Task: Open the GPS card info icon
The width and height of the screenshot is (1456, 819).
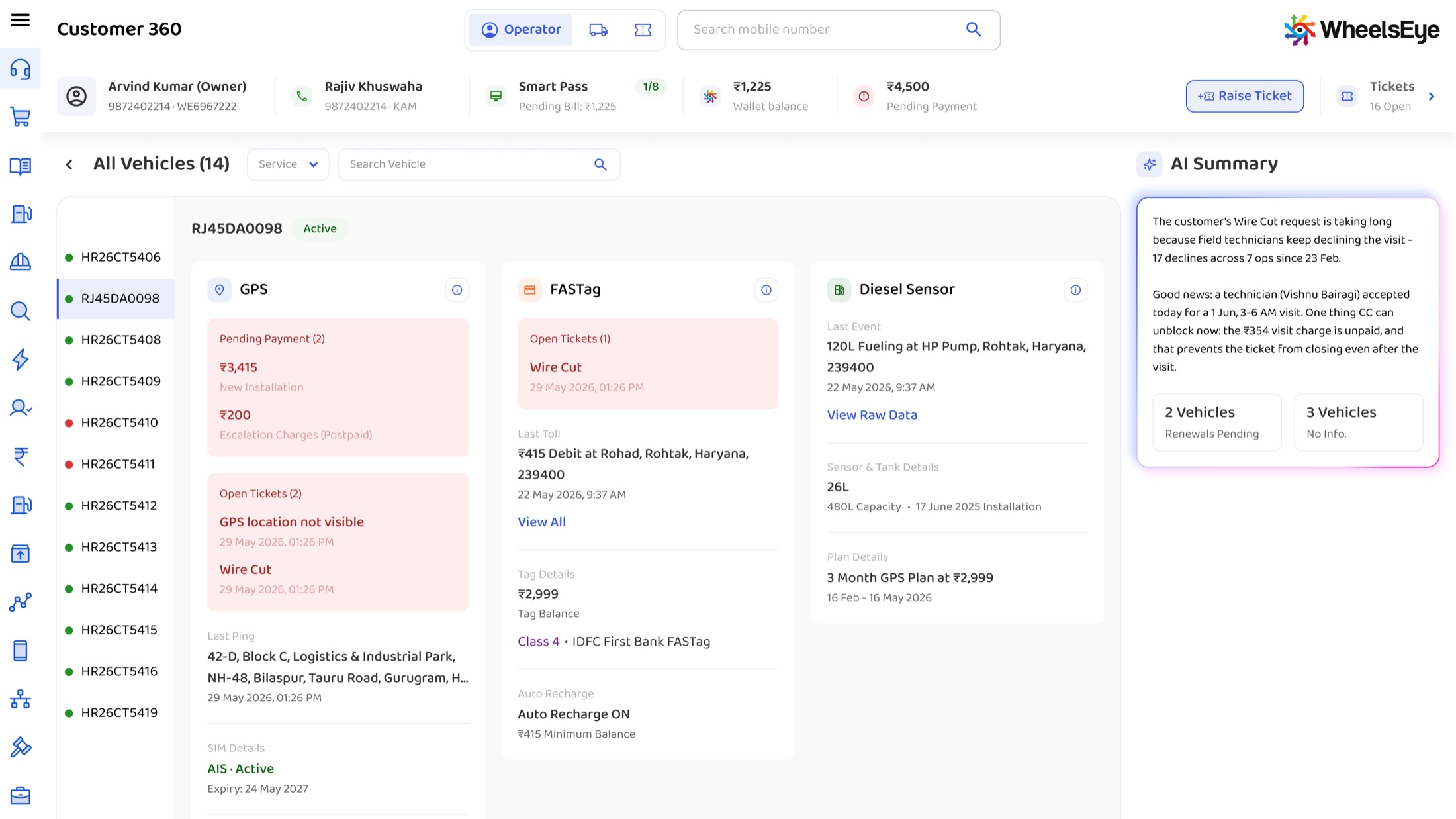Action: point(457,290)
